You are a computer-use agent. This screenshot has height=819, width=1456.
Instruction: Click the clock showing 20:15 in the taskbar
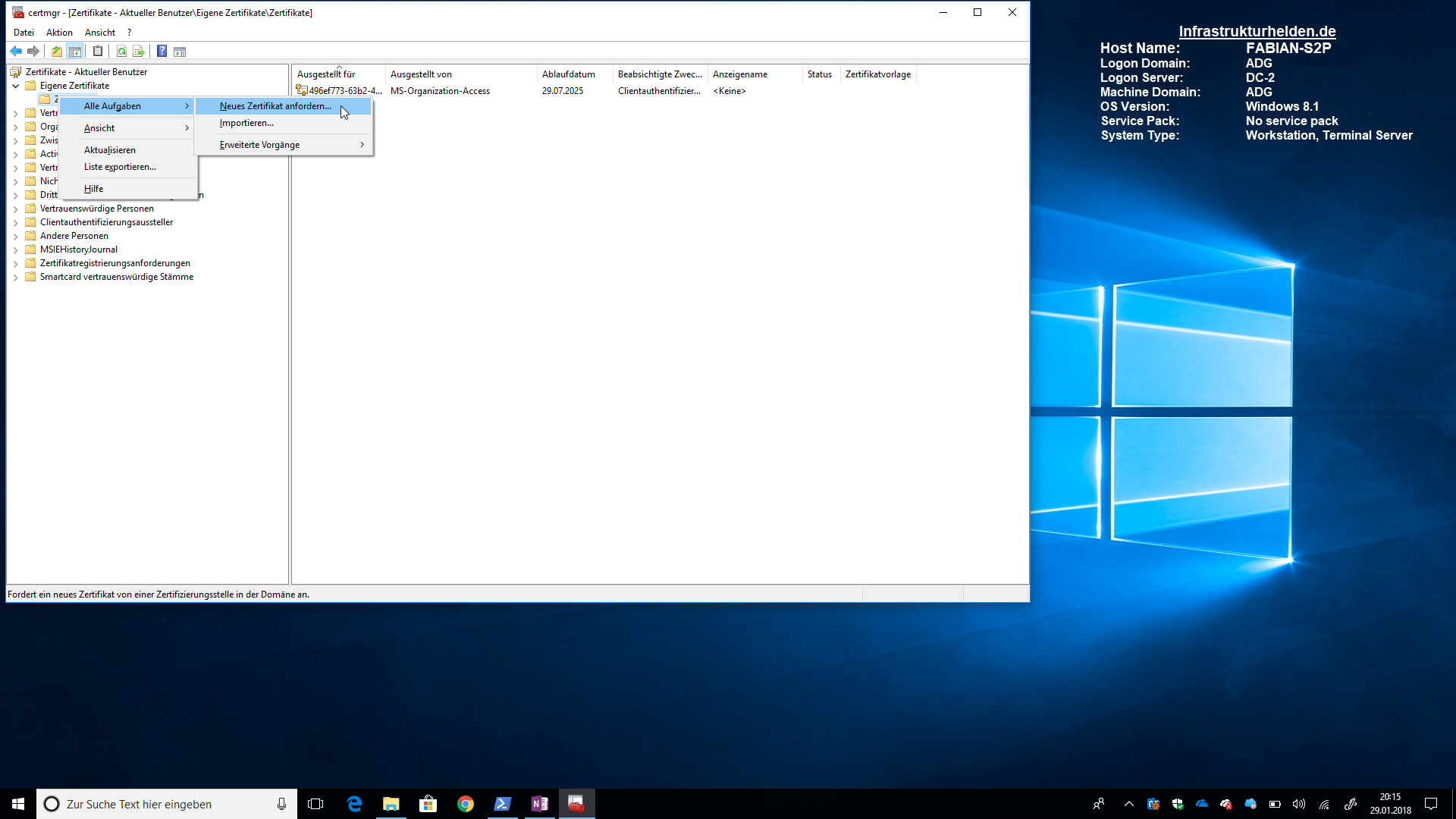(x=1390, y=804)
